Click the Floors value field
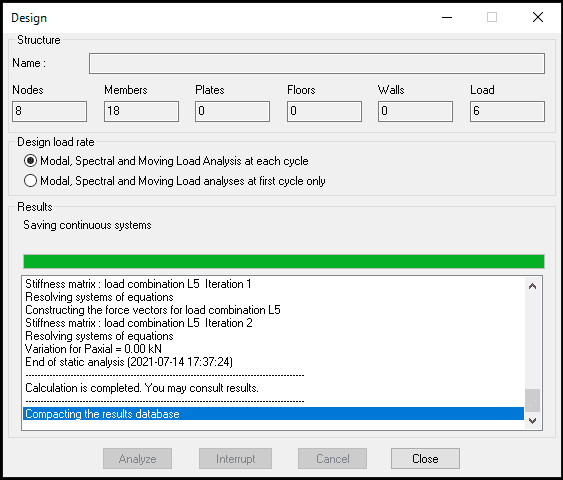The width and height of the screenshot is (563, 480). (324, 111)
